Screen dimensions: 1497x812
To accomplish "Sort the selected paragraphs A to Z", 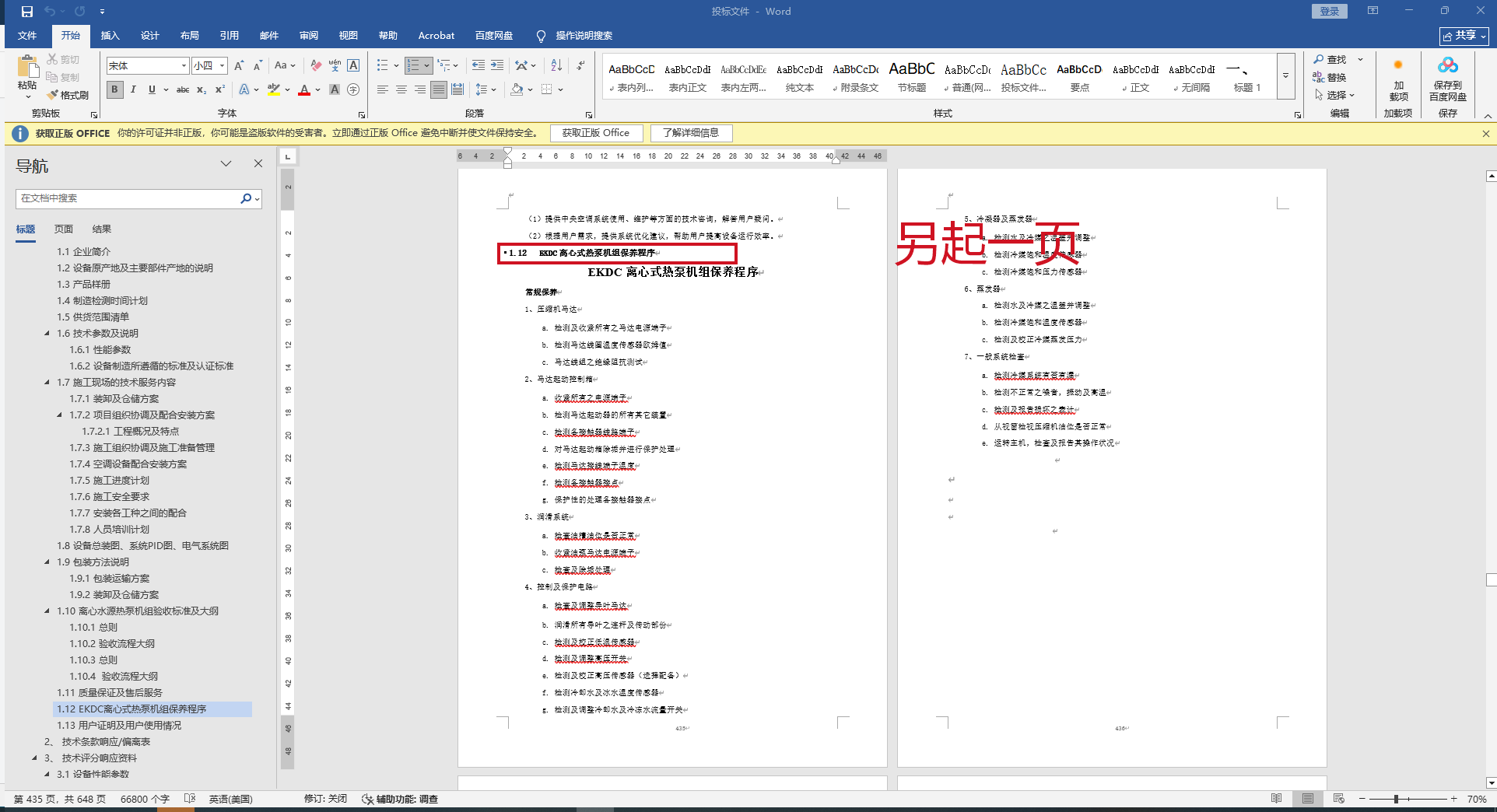I will (556, 65).
